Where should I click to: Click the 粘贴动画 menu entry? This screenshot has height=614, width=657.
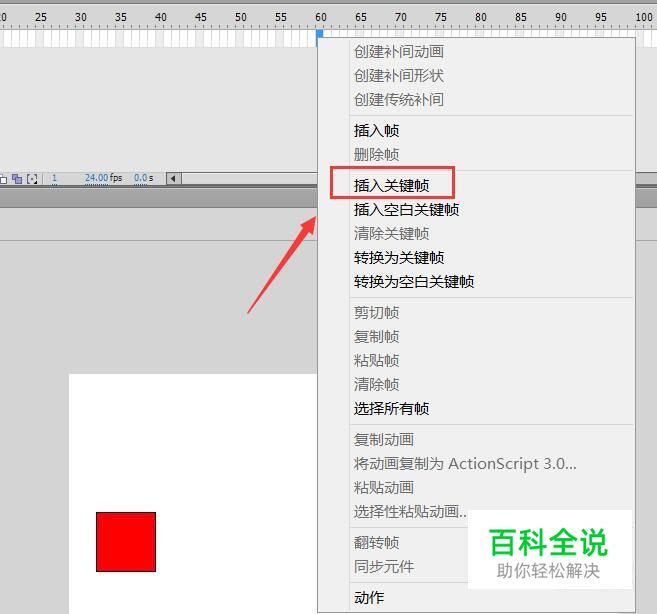[384, 487]
